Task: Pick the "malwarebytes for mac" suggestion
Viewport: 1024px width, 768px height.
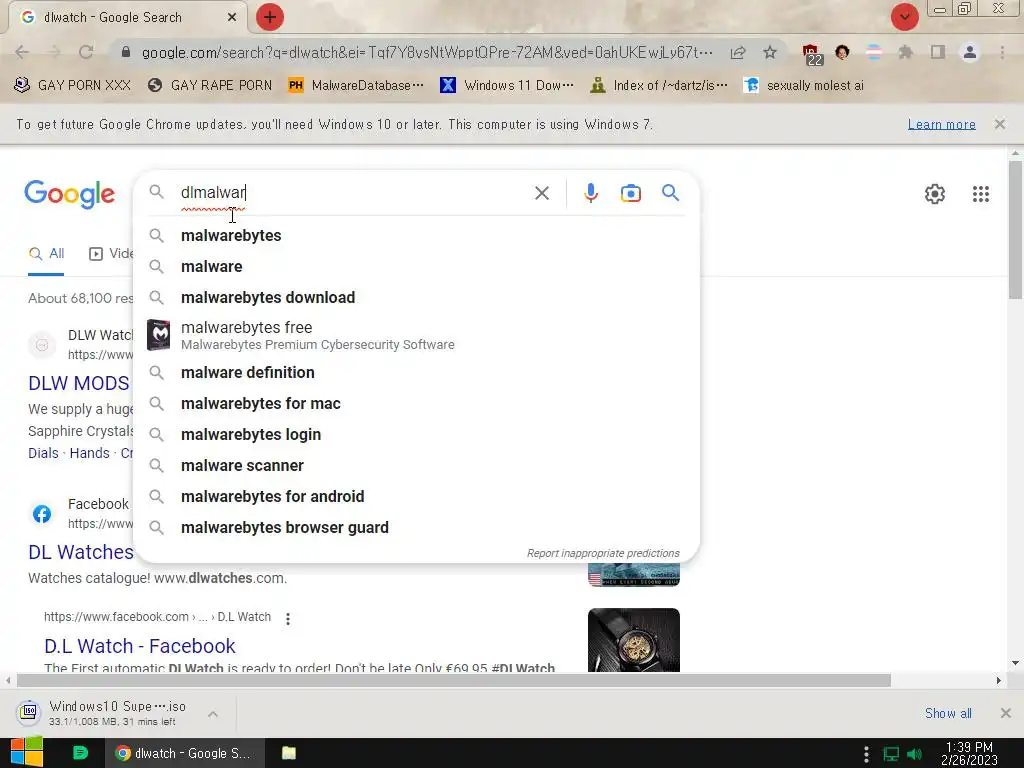Action: [416, 404]
